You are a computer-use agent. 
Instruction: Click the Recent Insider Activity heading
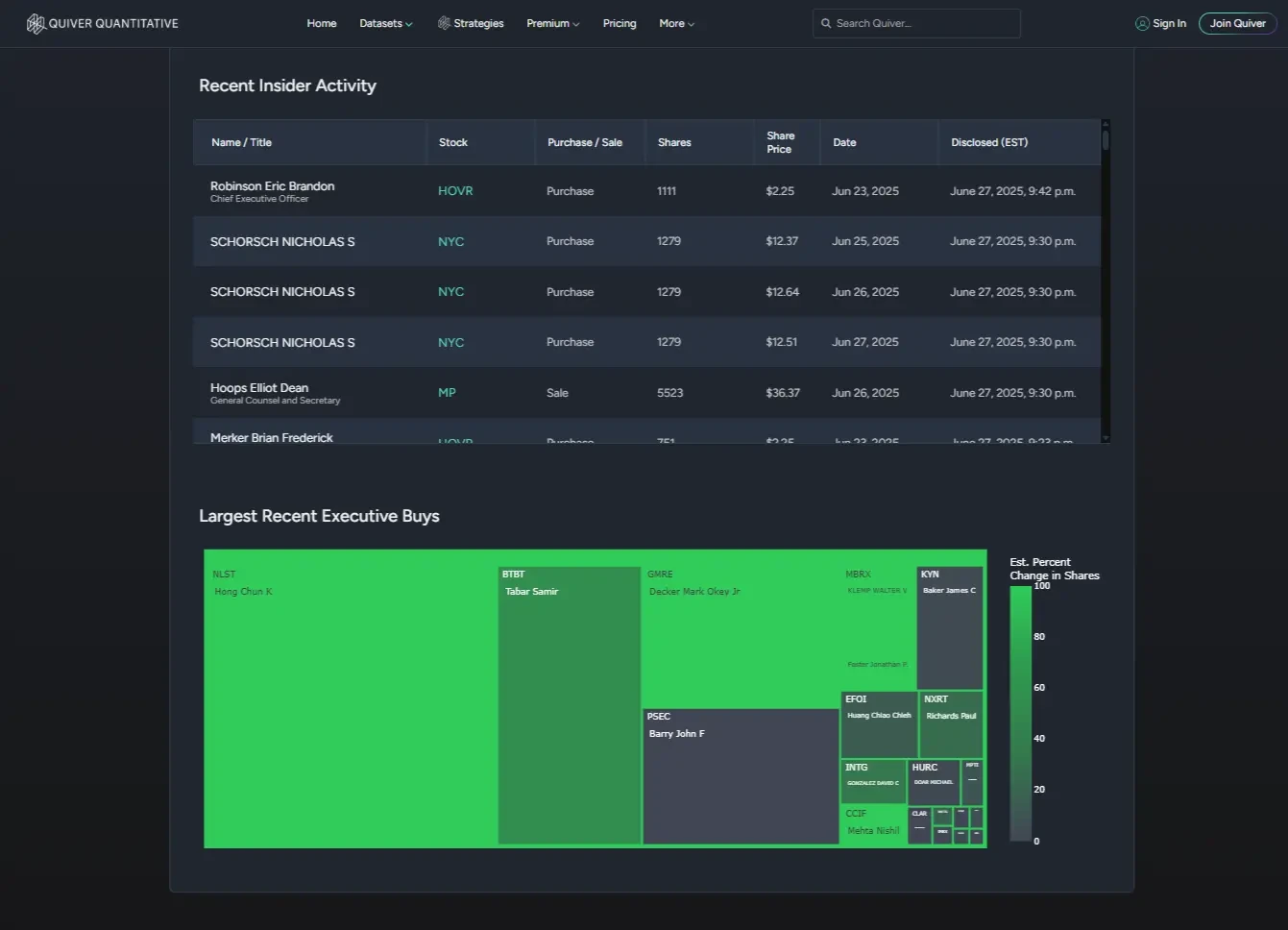tap(287, 86)
